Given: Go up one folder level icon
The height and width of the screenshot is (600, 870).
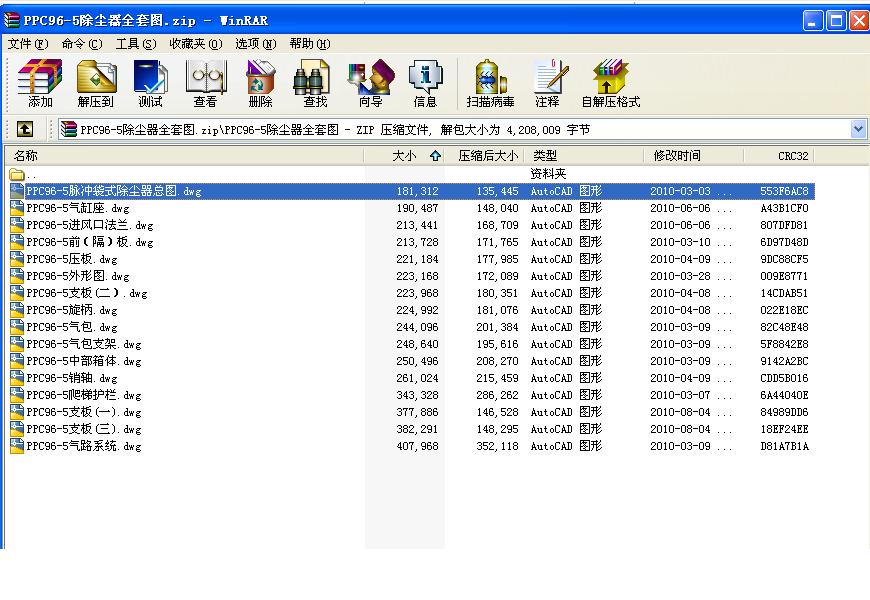Looking at the screenshot, I should tap(24, 129).
